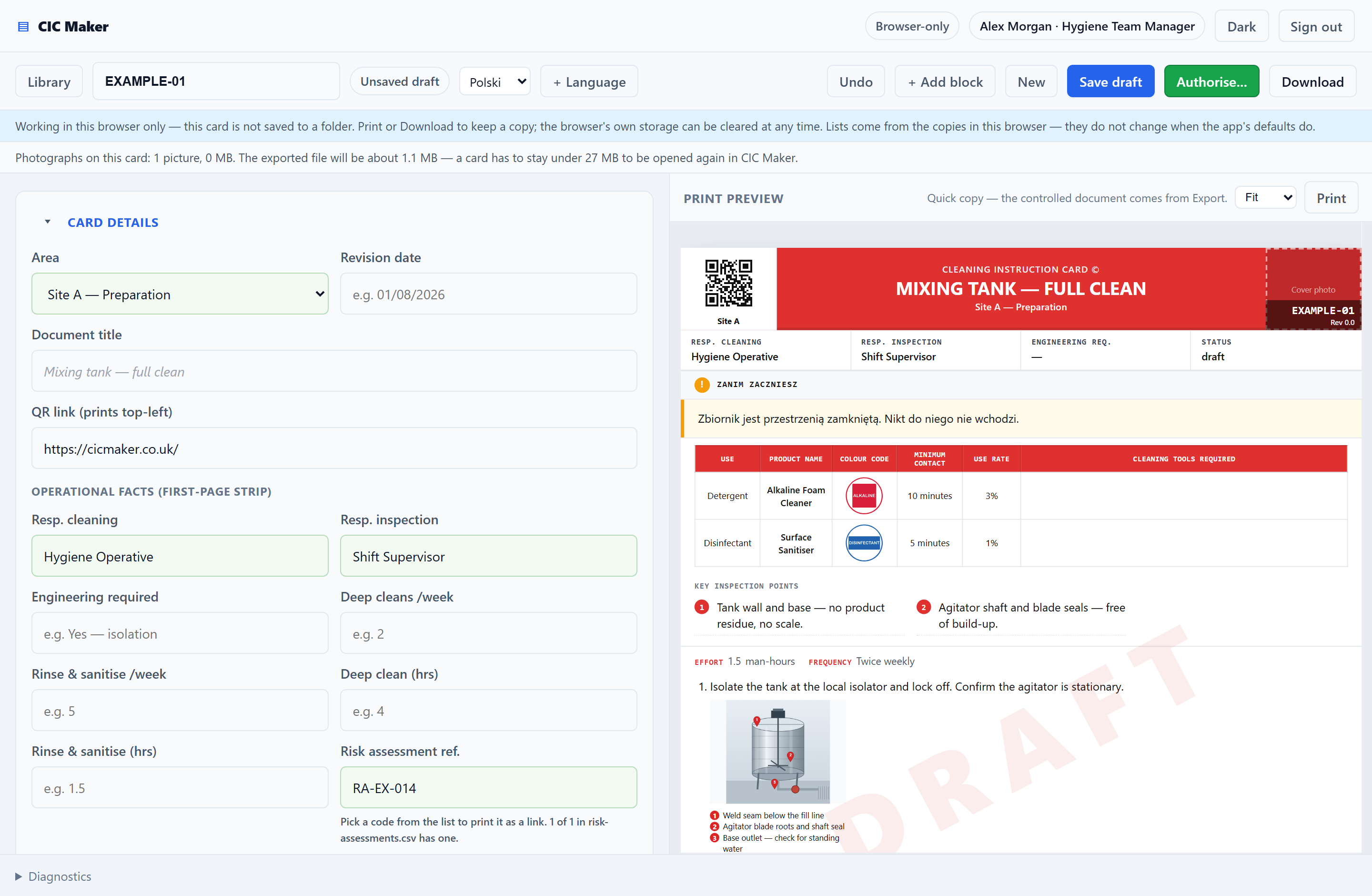Screen dimensions: 1372x896
Task: Click the orange warning icon beside Zanim Zaczniesz
Action: 702,385
